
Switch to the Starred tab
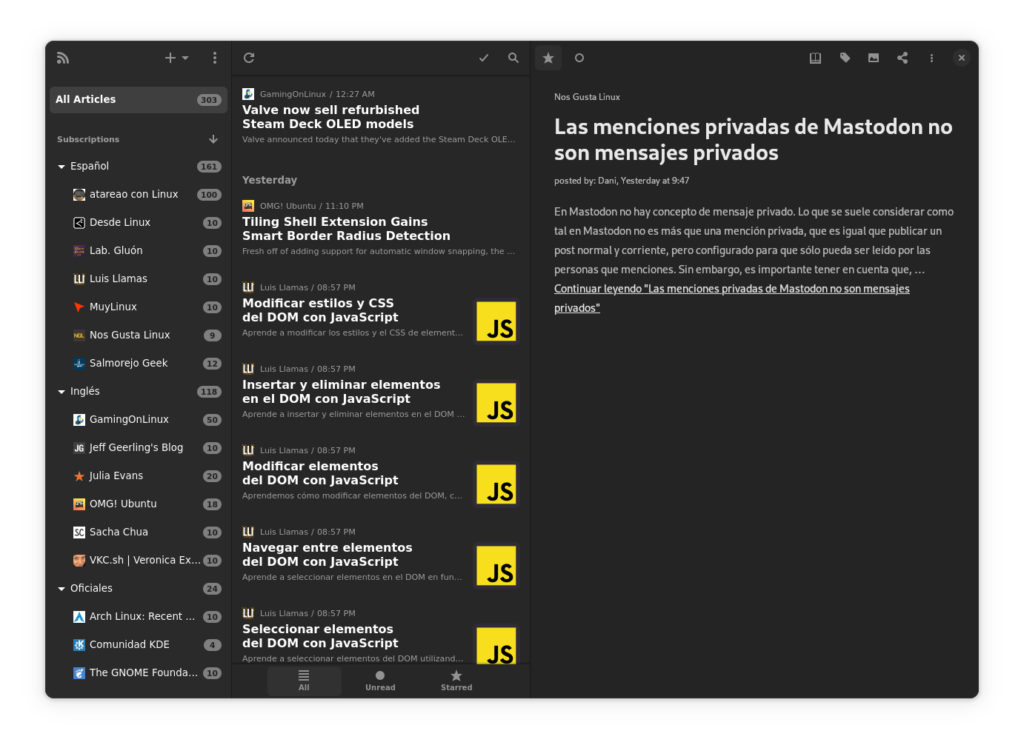pos(456,679)
